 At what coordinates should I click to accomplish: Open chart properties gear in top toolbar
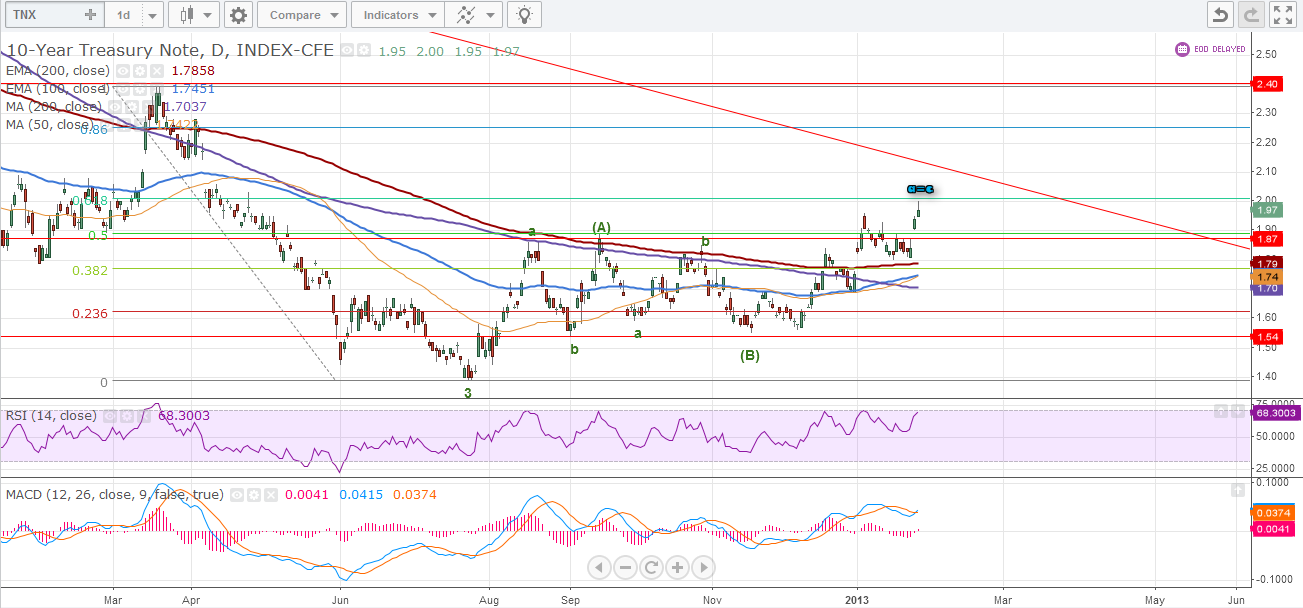click(238, 15)
